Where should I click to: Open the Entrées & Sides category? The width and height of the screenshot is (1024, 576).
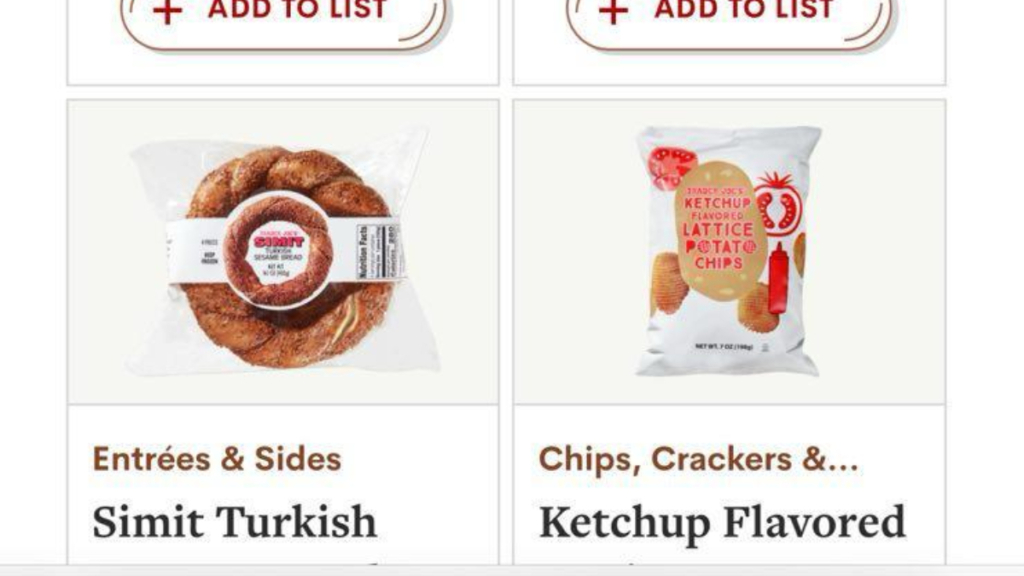[x=217, y=458]
